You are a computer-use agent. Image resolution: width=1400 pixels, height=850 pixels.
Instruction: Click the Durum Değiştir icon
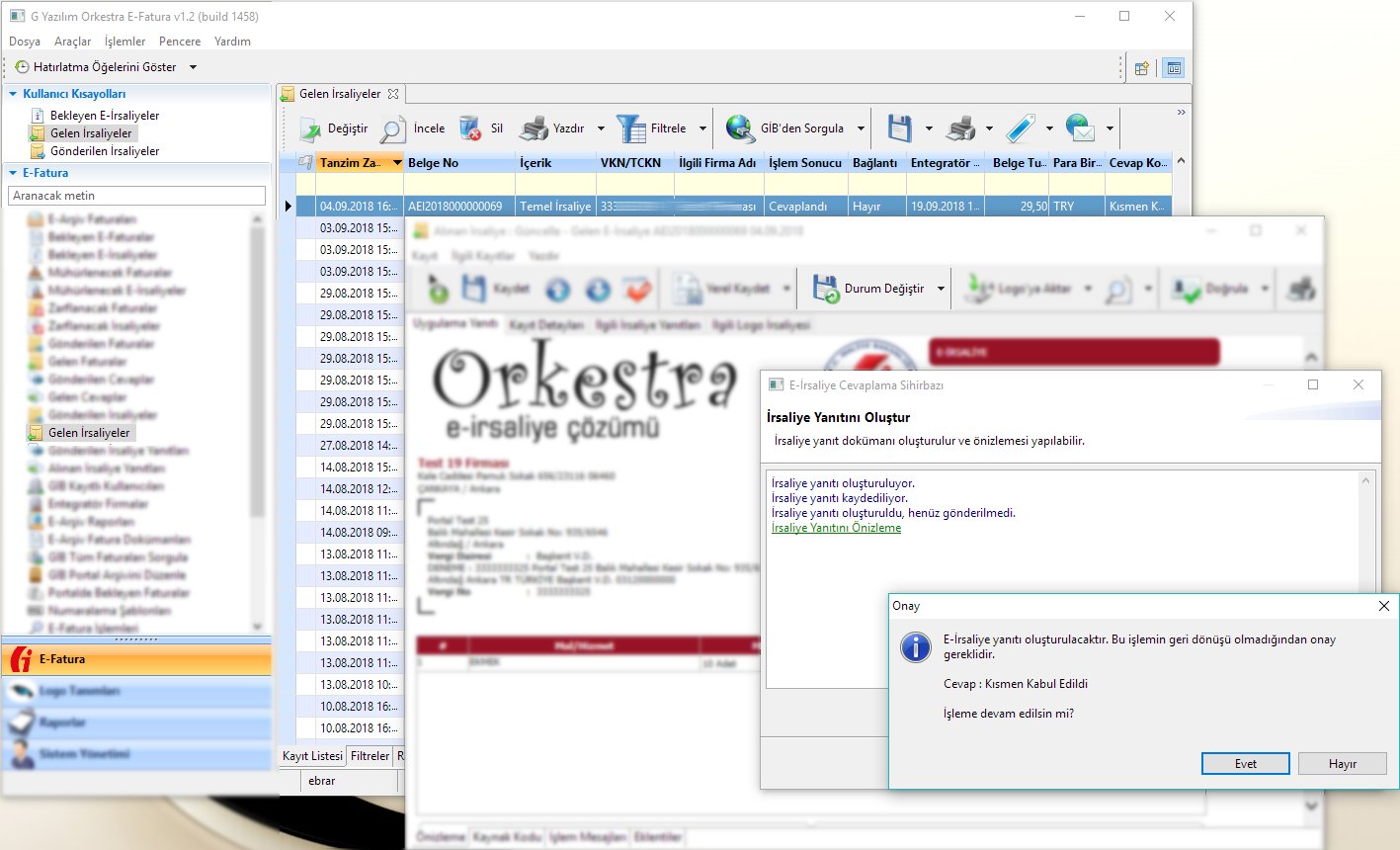(825, 289)
